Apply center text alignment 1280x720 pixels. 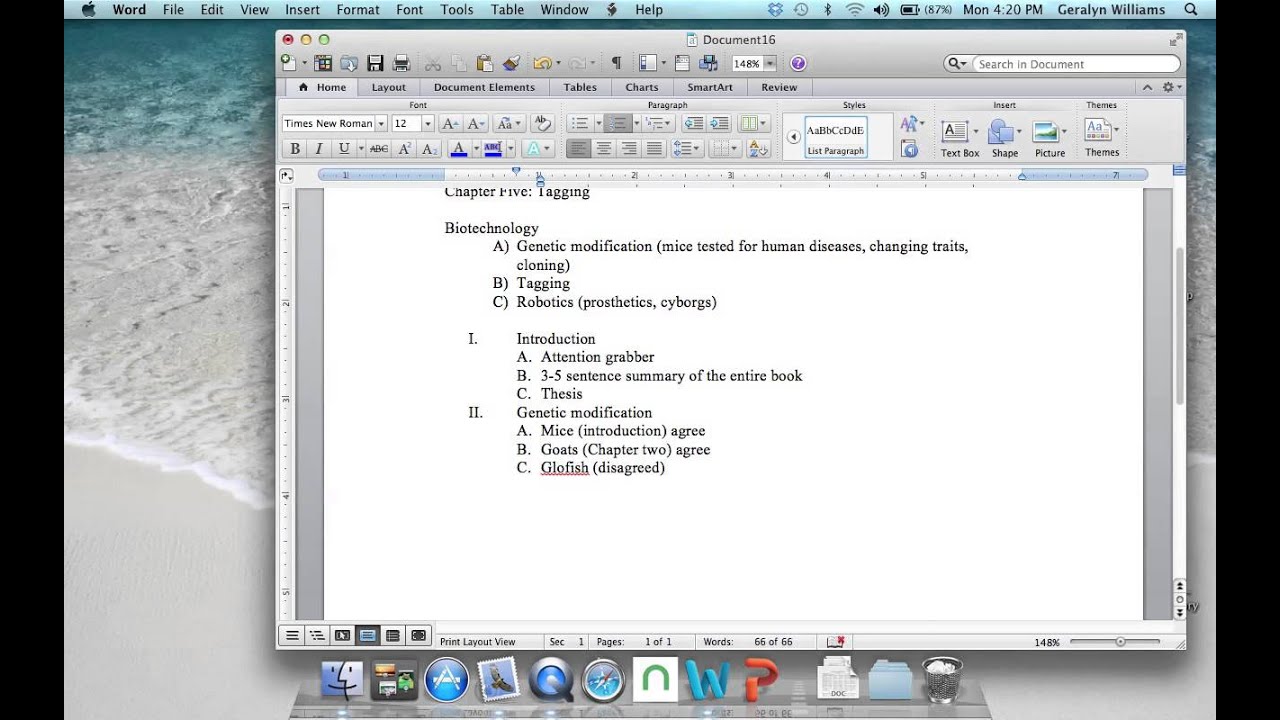point(603,149)
